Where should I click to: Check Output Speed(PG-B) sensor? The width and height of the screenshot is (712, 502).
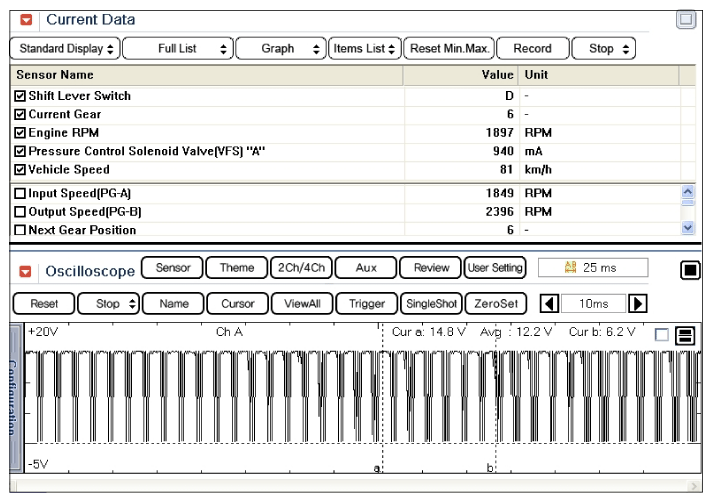[20, 212]
